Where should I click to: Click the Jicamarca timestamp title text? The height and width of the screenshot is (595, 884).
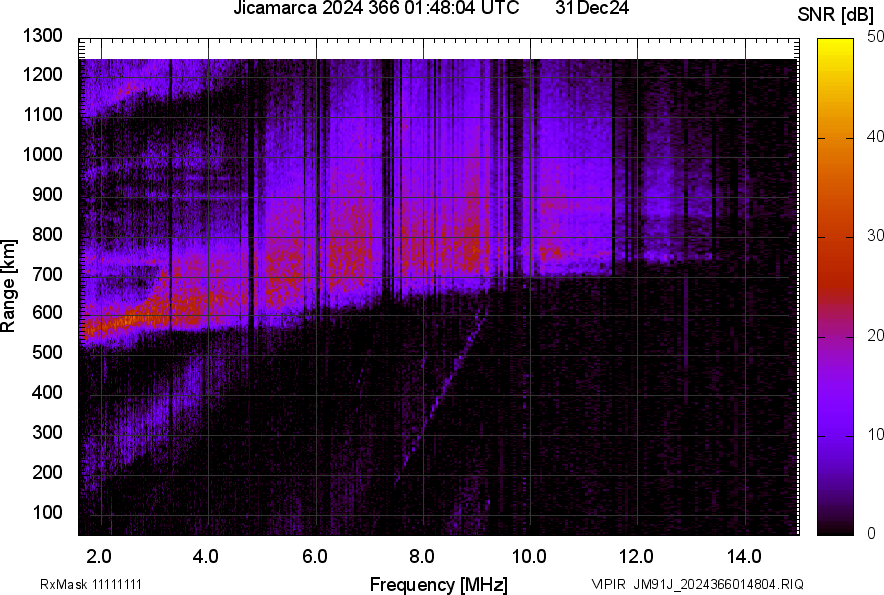tap(376, 9)
